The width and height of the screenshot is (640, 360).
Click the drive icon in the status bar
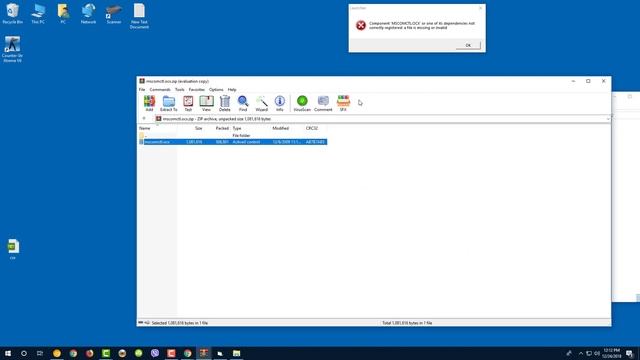141,323
